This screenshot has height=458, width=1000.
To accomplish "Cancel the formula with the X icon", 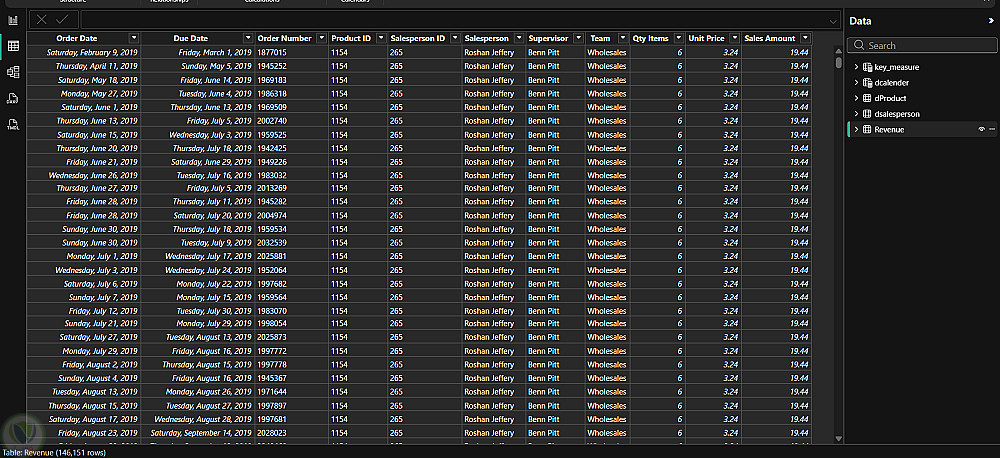I will tap(41, 20).
